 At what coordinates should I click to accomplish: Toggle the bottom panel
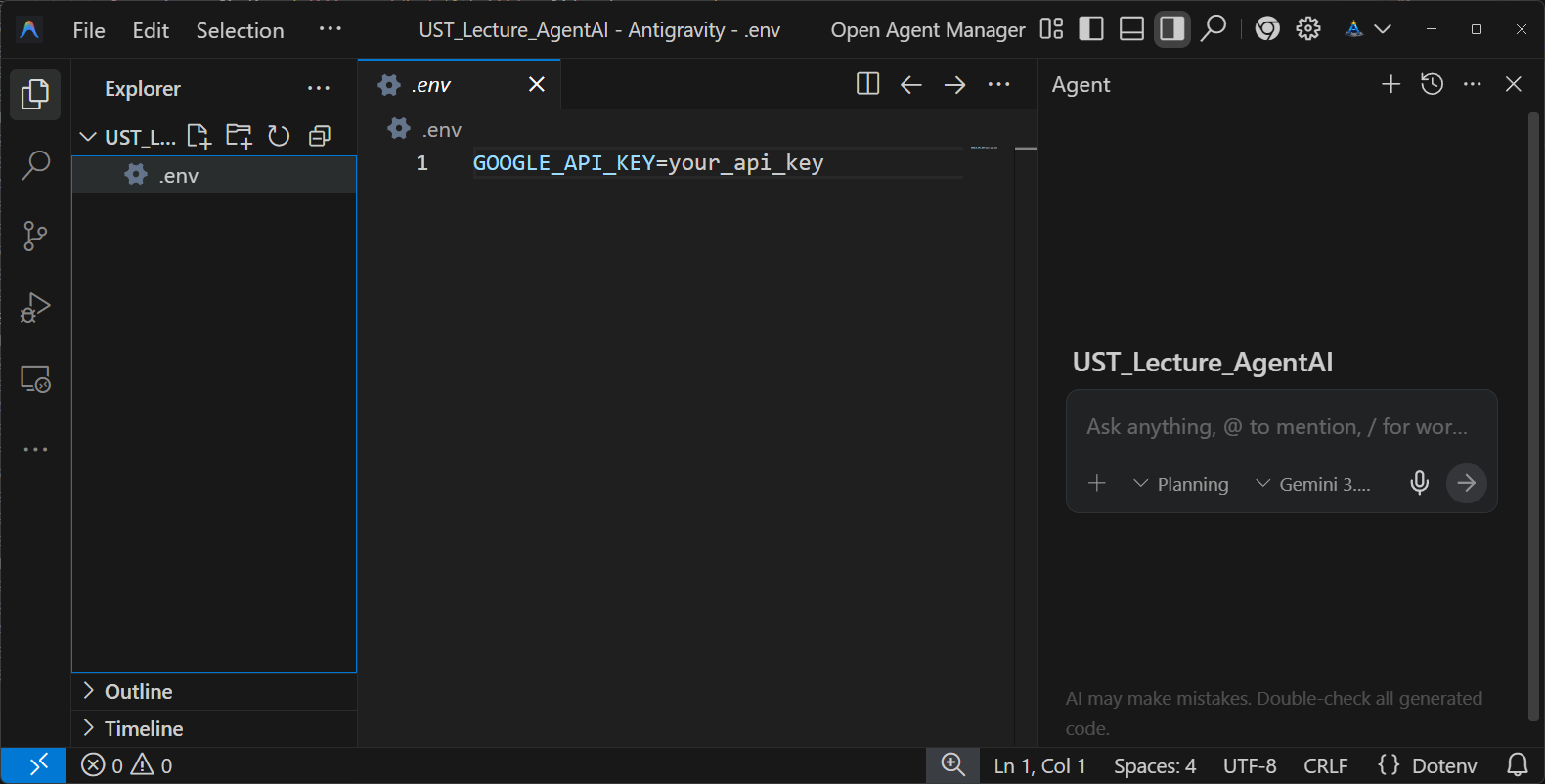coord(1131,29)
